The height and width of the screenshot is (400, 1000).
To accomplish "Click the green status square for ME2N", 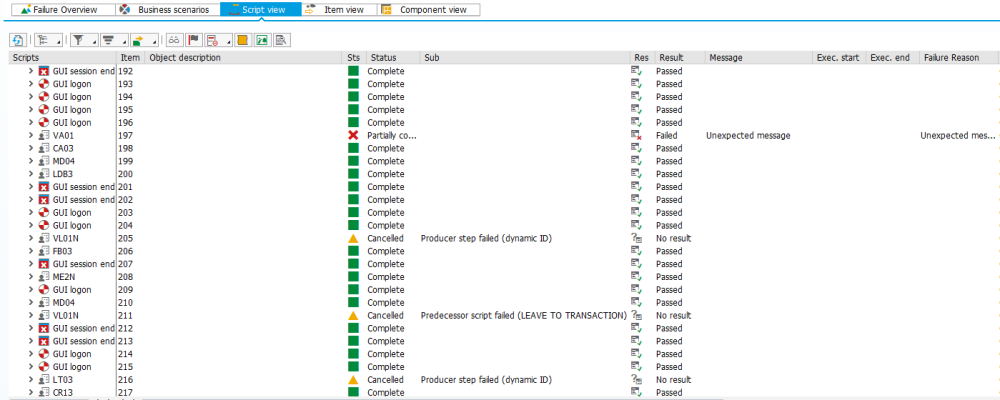I will point(353,277).
